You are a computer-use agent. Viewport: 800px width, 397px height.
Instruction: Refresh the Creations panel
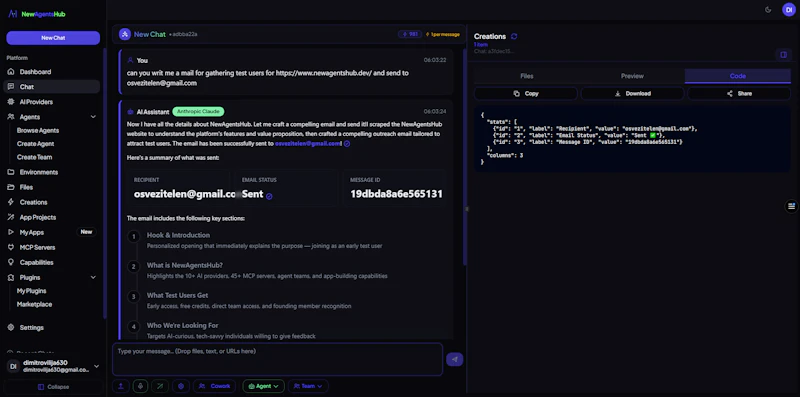[x=514, y=36]
